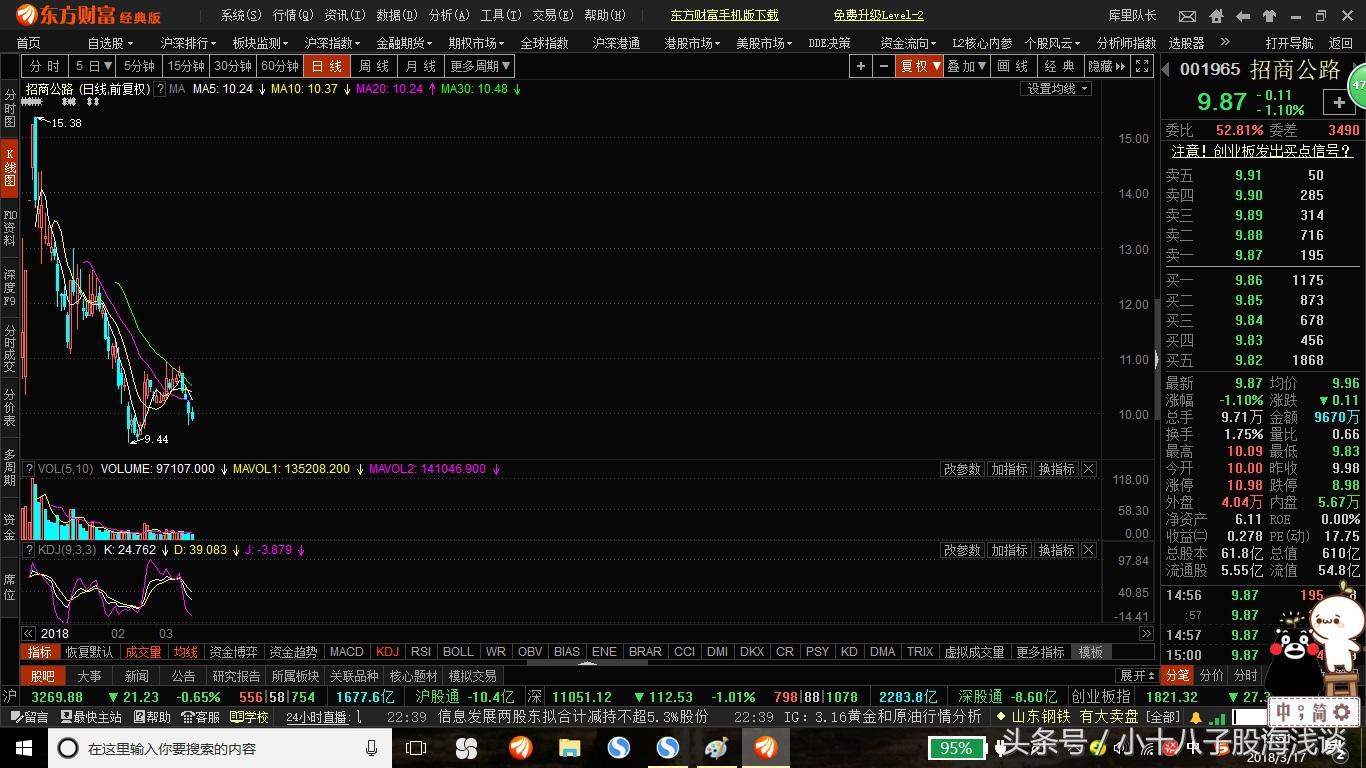Screen dimensions: 1366x768
Task: Open the 系统(S) menu
Action: [x=241, y=16]
